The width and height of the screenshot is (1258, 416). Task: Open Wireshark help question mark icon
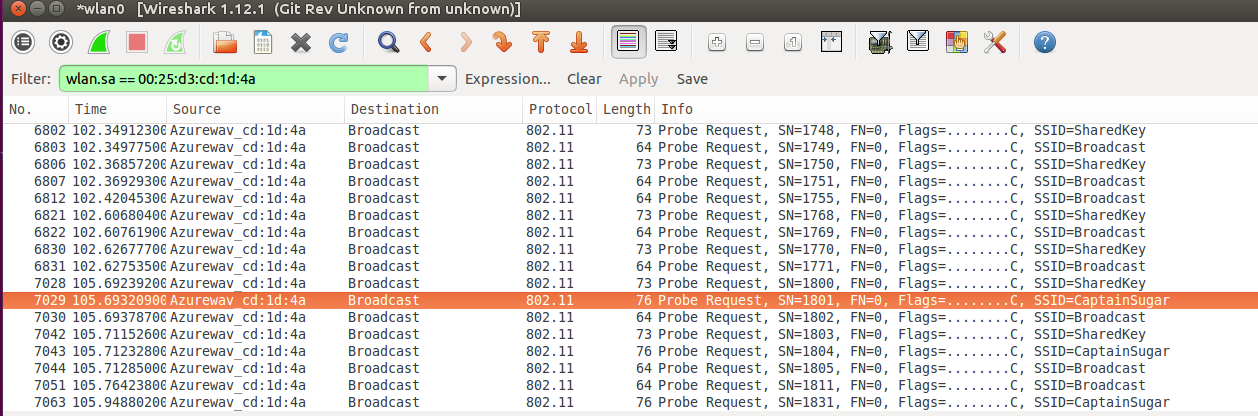(x=1045, y=42)
